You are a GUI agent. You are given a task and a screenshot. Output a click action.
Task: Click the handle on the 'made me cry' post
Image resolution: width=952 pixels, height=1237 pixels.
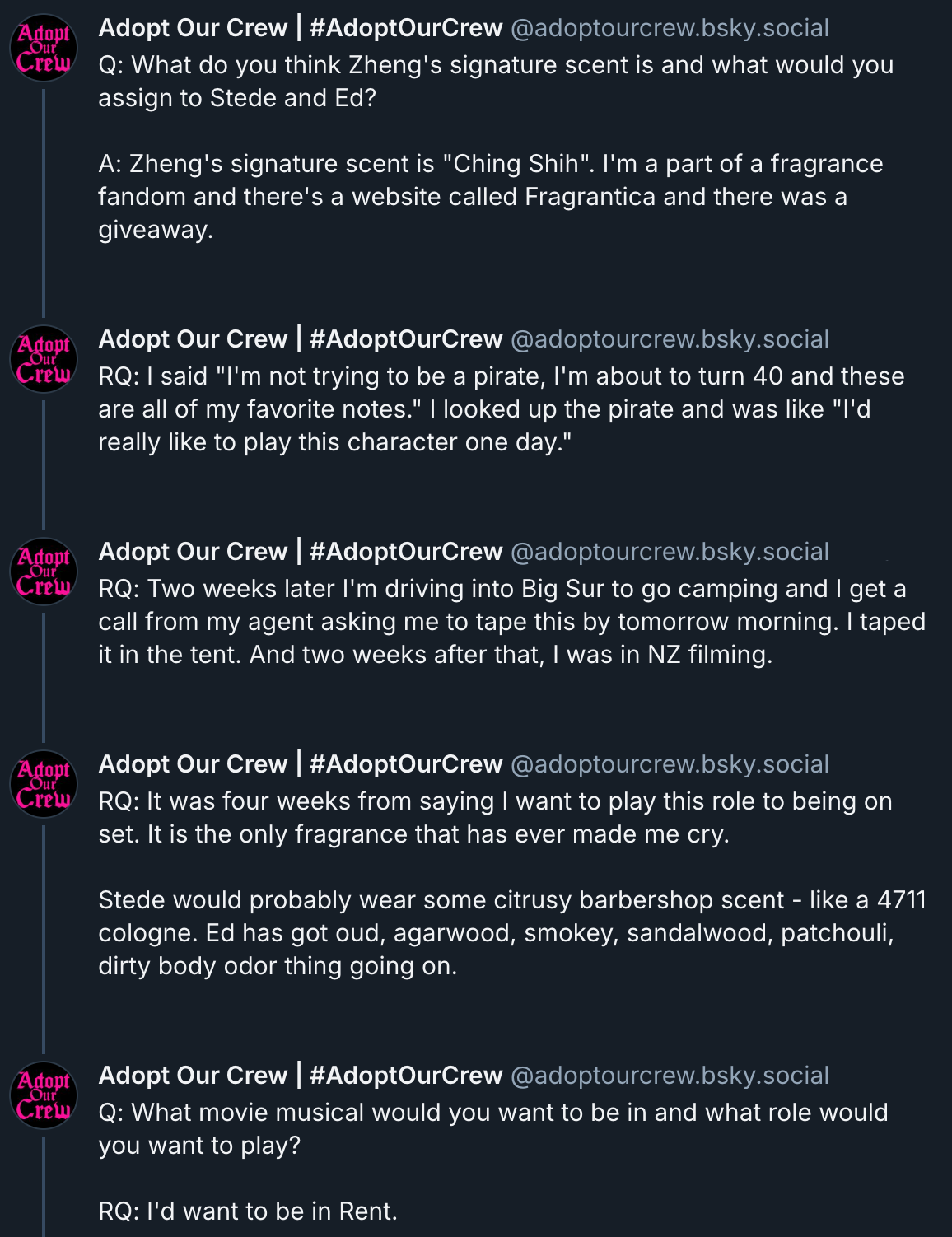pyautogui.click(x=670, y=764)
